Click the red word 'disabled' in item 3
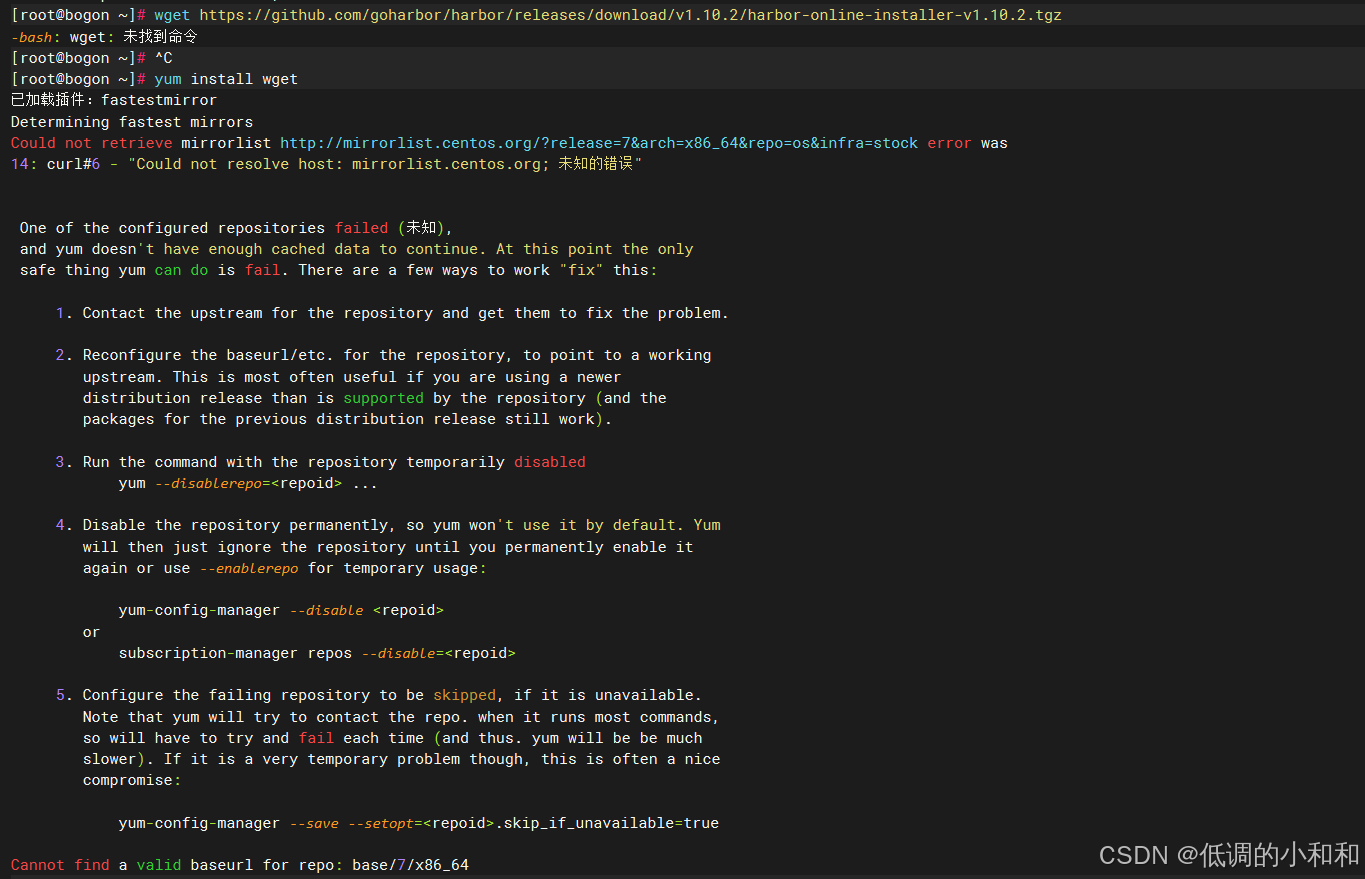 [550, 462]
